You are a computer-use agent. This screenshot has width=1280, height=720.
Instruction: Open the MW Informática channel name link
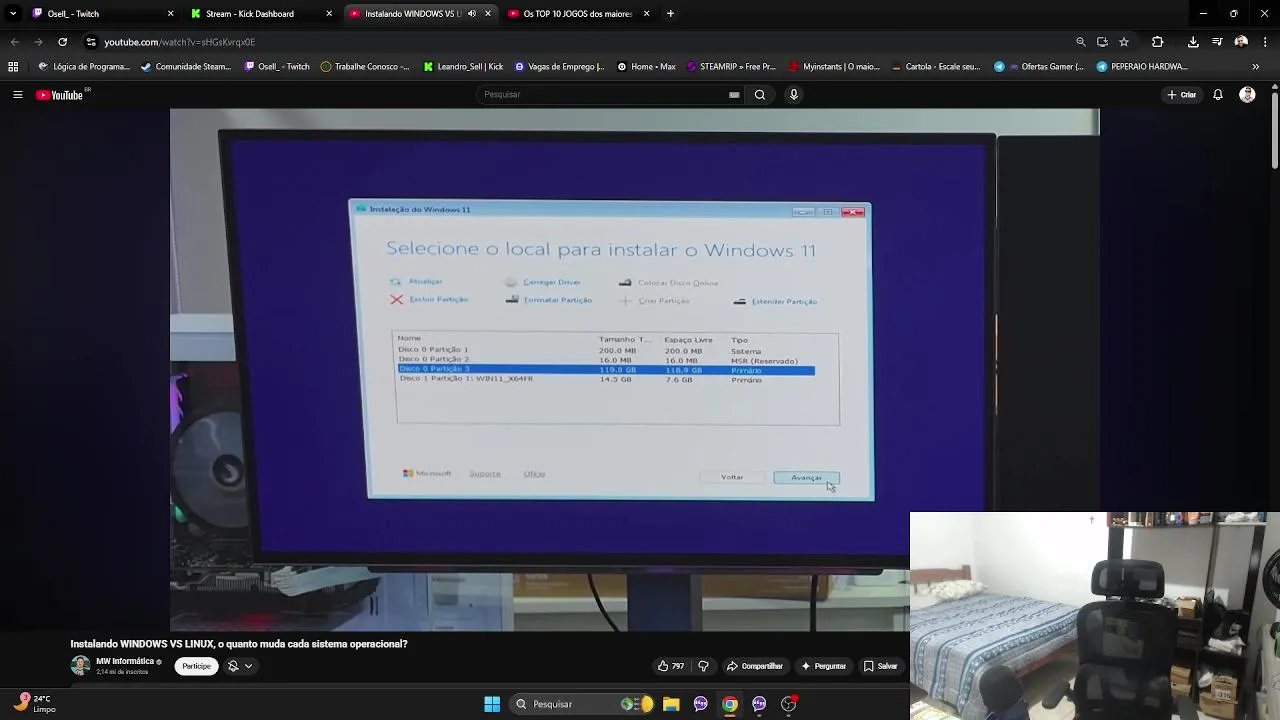125,661
